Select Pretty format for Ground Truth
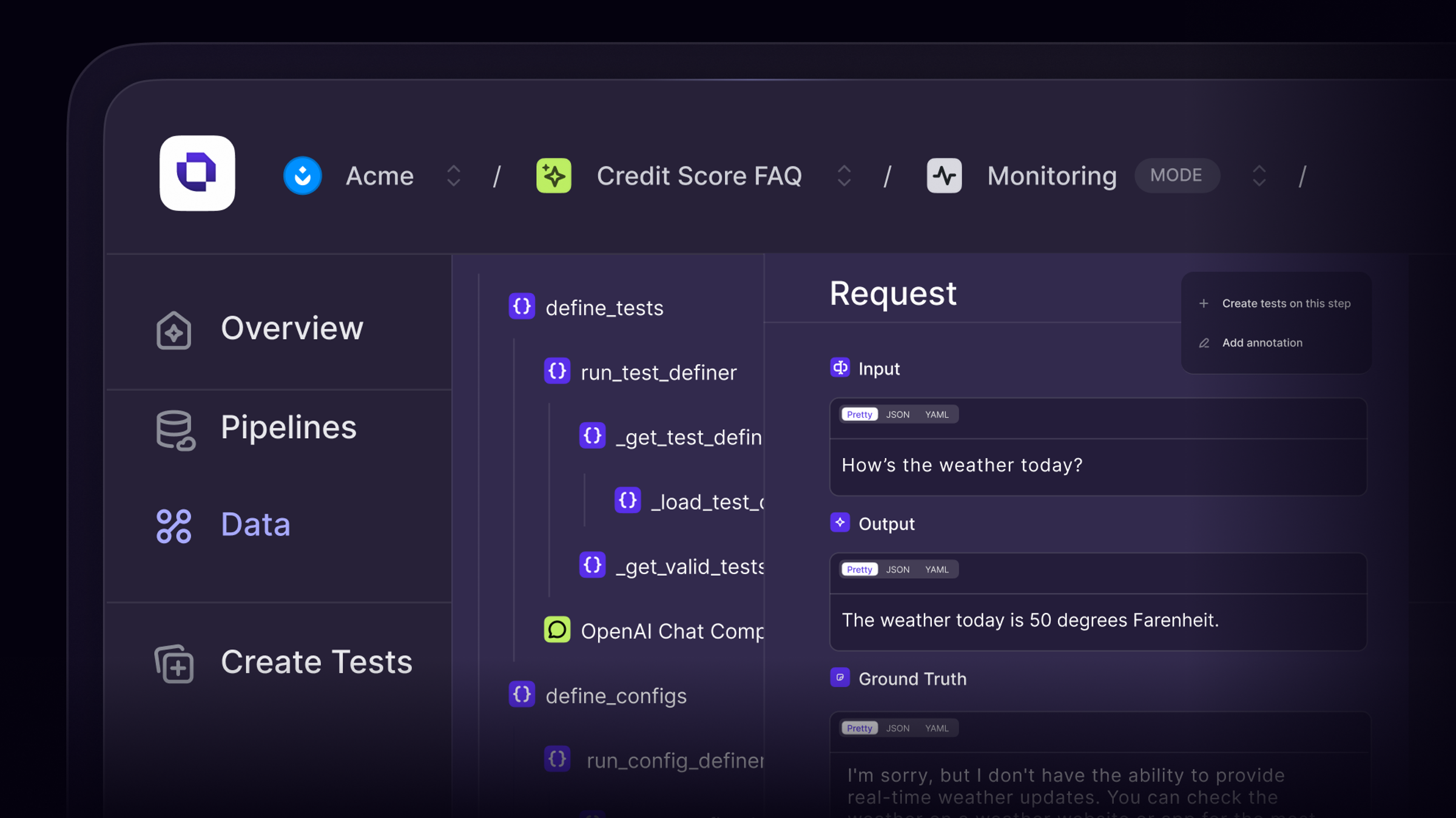The width and height of the screenshot is (1456, 818). click(x=859, y=728)
